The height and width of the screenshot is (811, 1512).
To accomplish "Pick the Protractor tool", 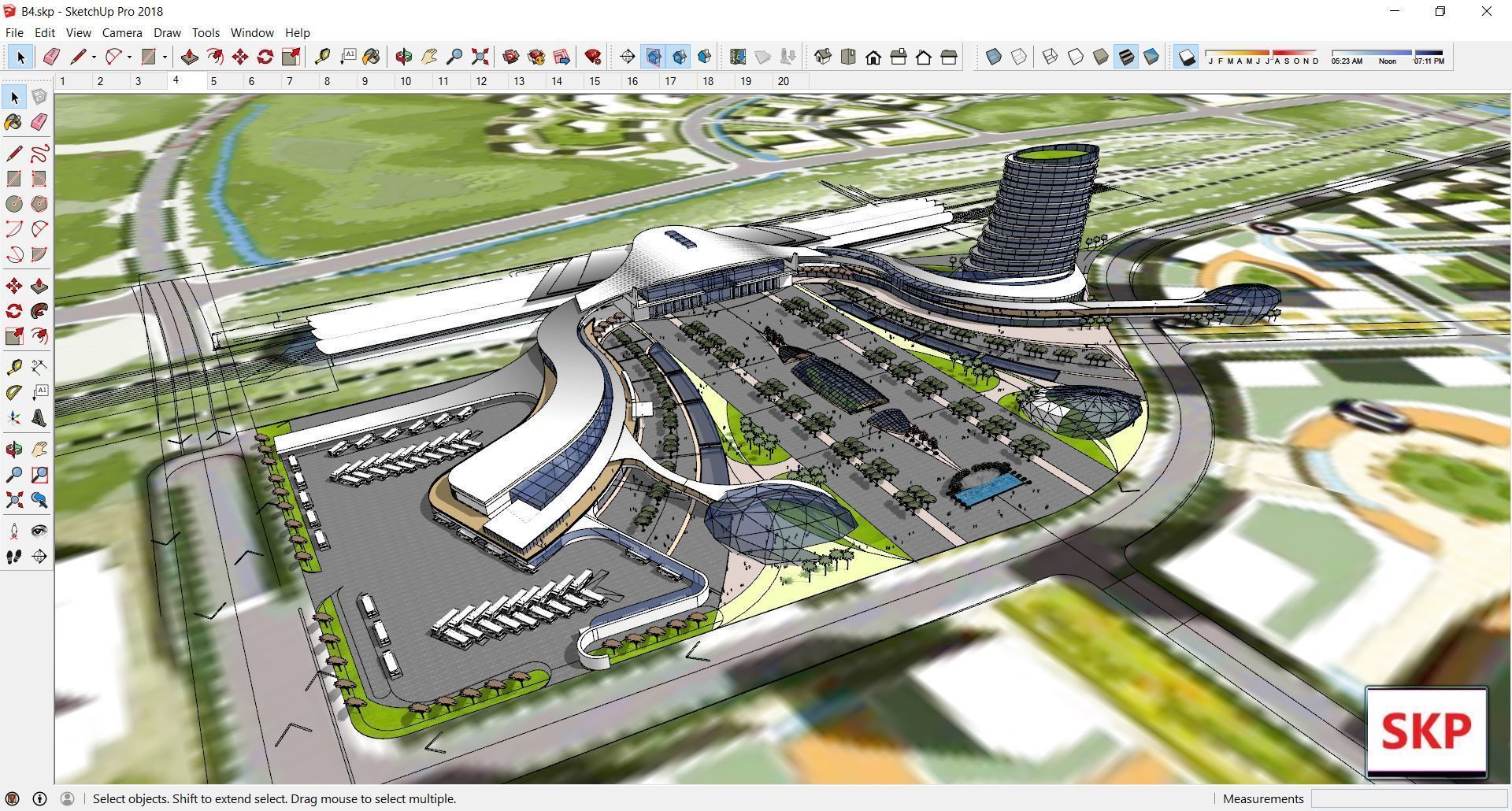I will [14, 392].
